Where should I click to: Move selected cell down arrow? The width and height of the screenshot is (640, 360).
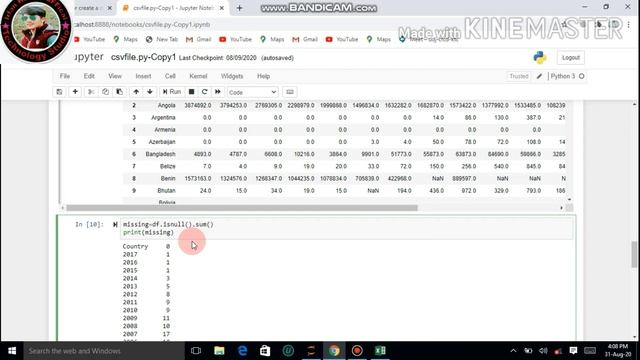[x=150, y=92]
